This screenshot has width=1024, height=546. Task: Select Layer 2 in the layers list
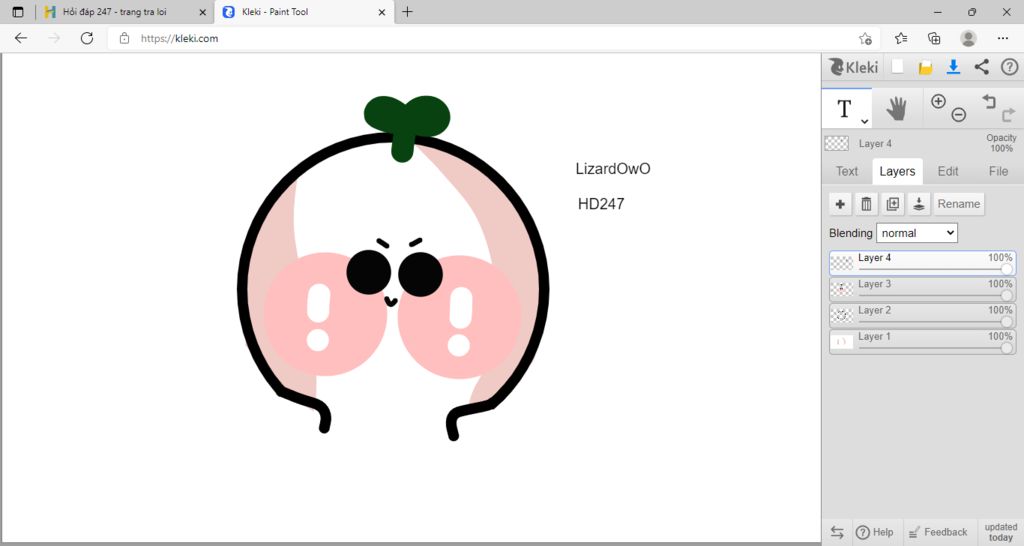(x=922, y=315)
